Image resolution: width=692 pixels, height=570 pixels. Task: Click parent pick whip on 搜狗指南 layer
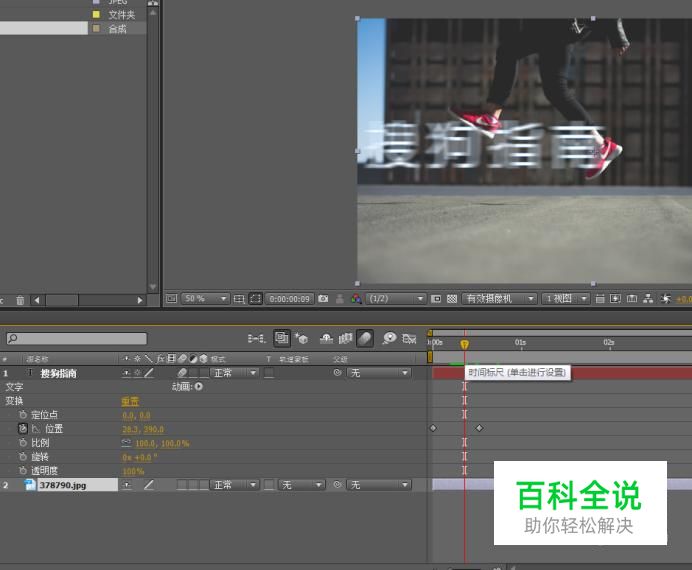(x=338, y=373)
